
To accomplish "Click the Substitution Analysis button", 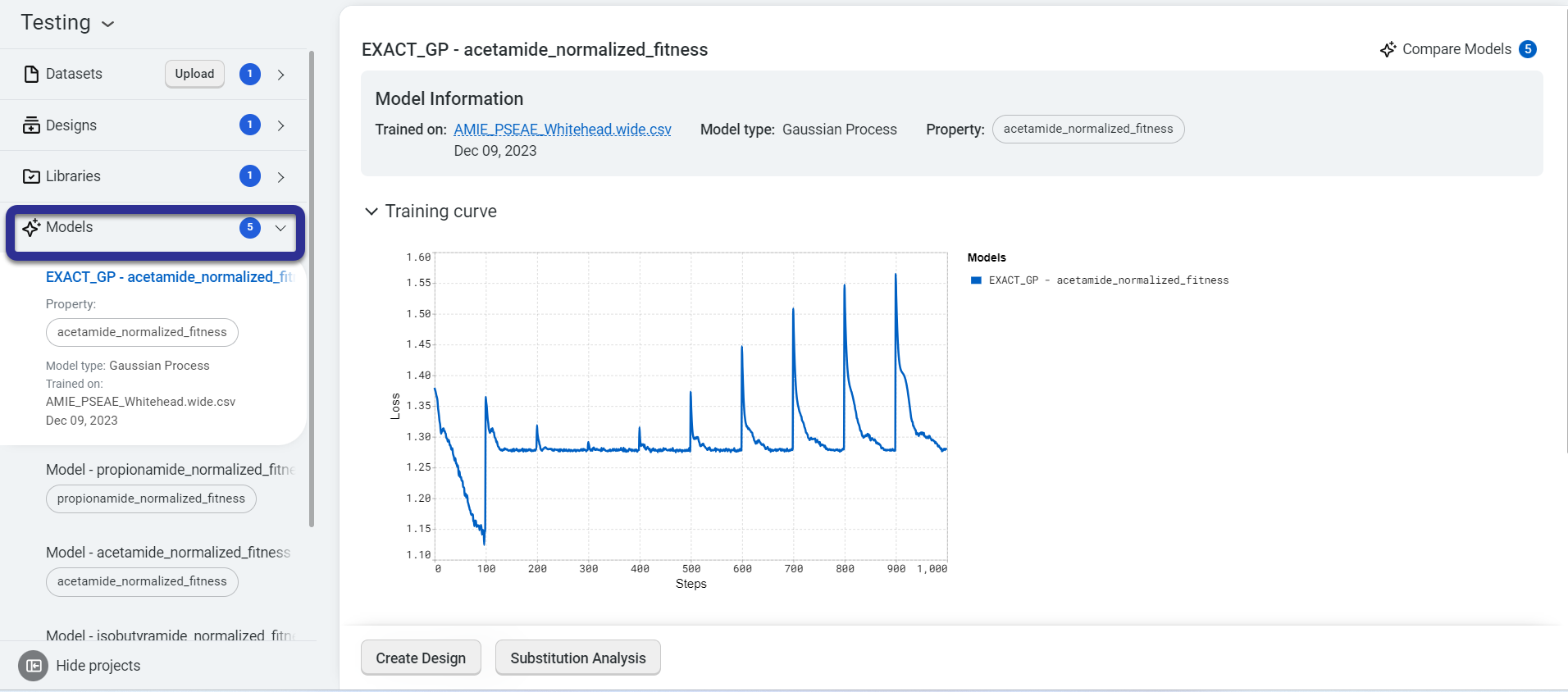I will pyautogui.click(x=578, y=658).
